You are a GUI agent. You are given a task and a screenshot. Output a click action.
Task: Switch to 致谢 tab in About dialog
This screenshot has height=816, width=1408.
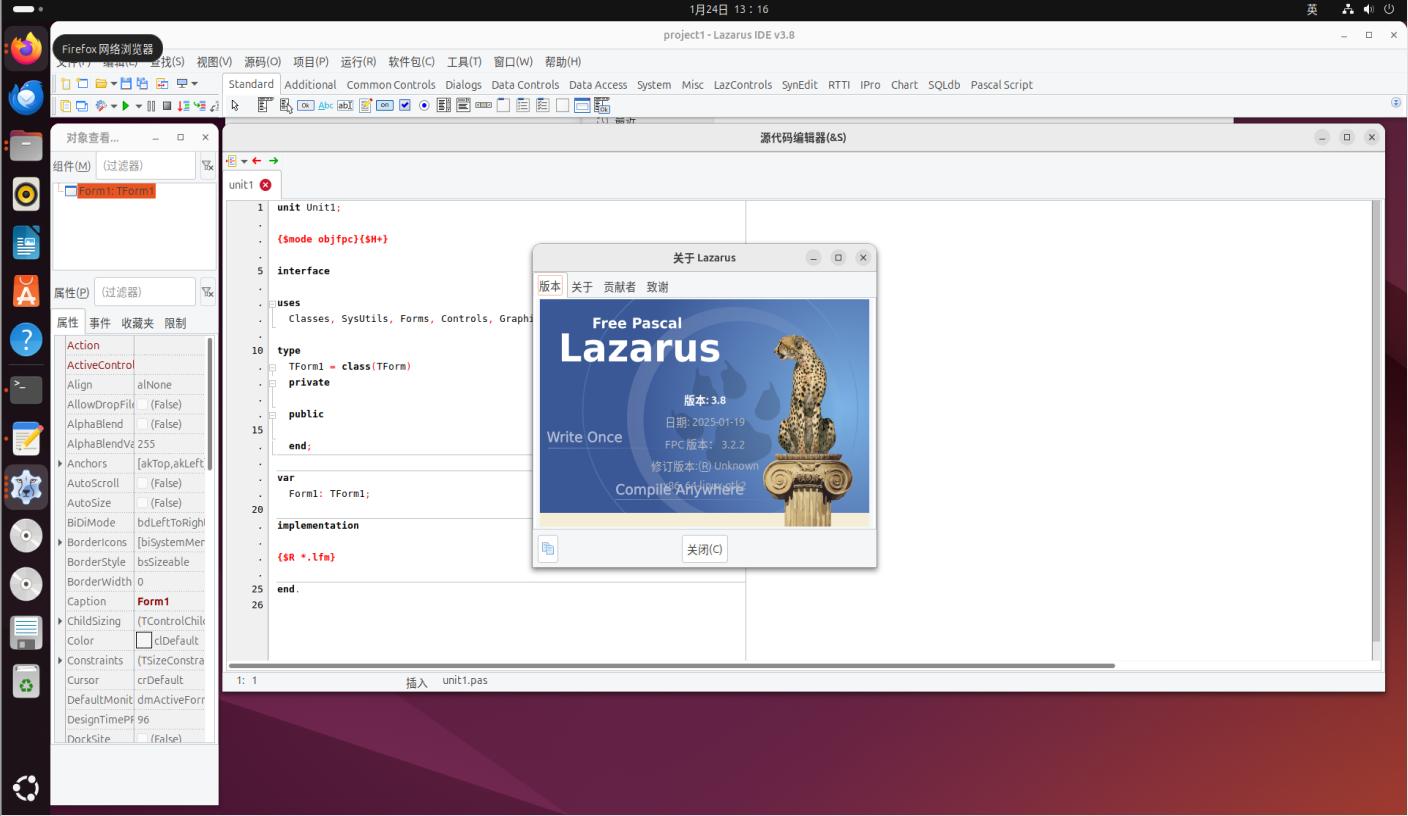point(657,287)
